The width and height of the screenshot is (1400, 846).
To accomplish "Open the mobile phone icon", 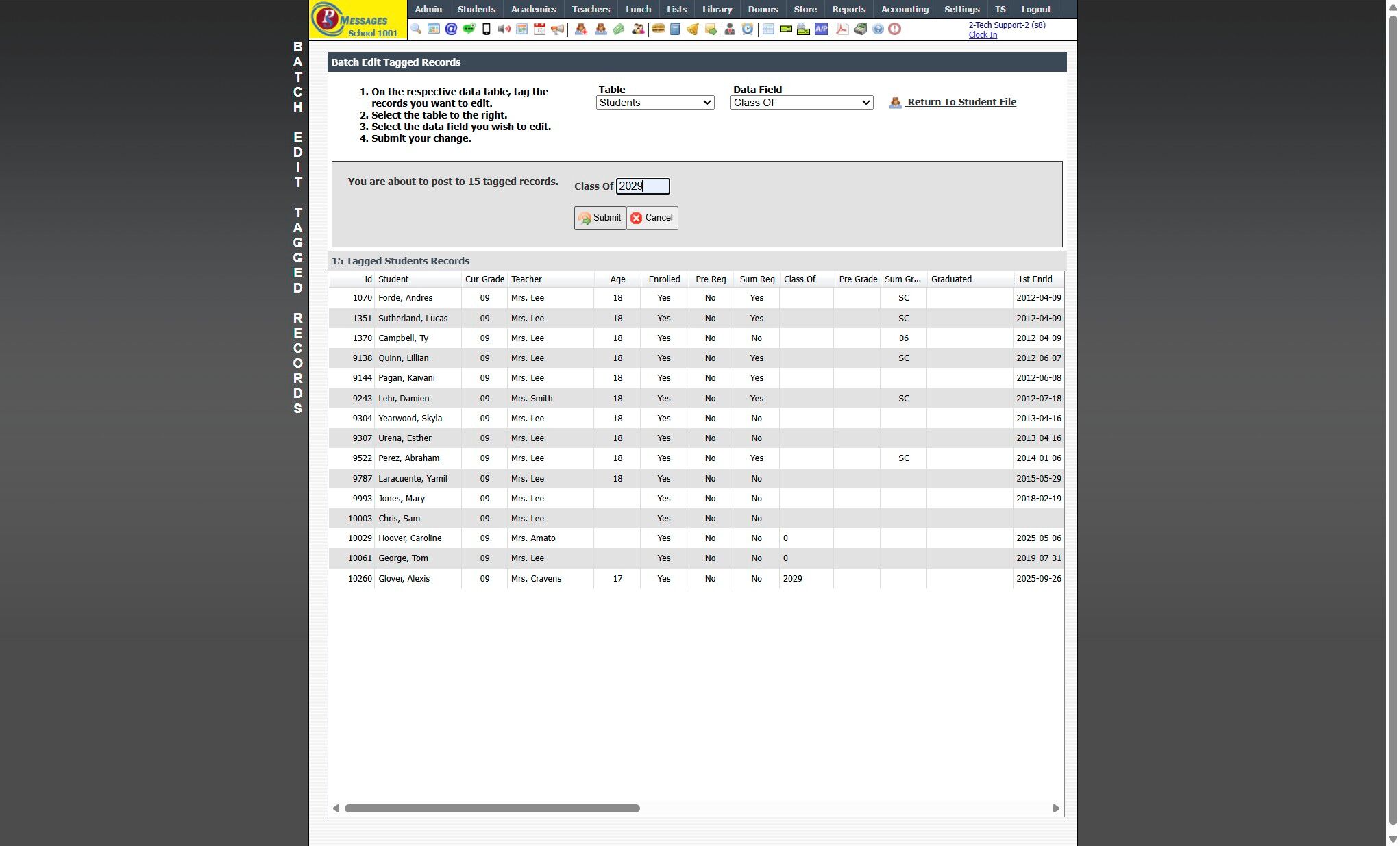I will pos(487,29).
